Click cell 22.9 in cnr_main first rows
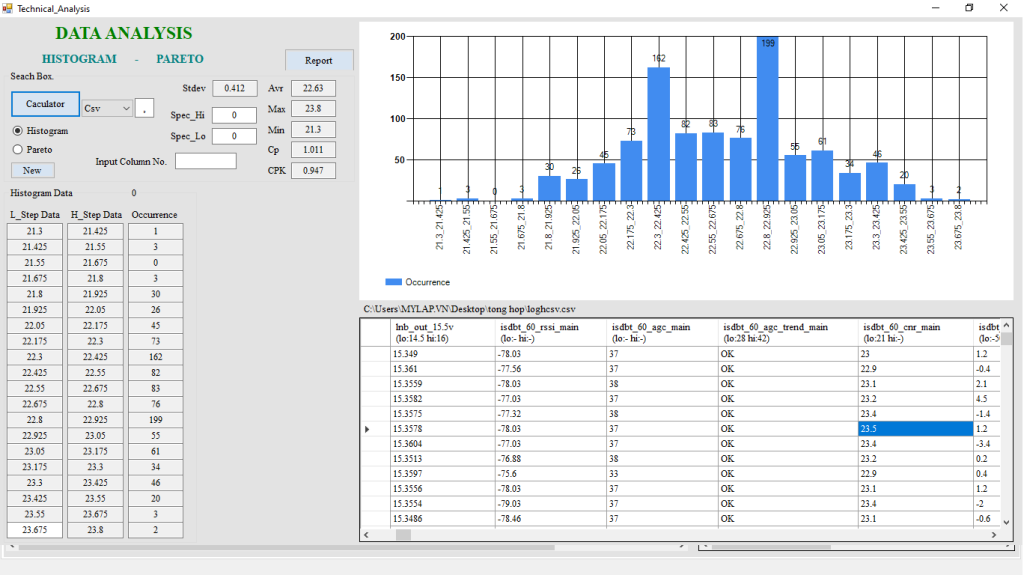 click(916, 369)
